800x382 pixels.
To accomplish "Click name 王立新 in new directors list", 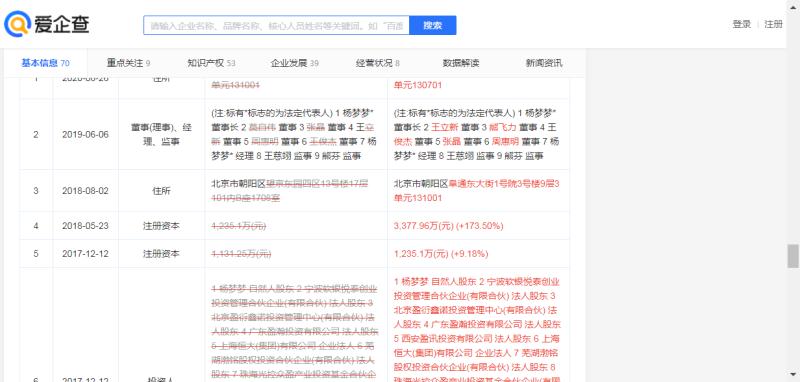I will [x=444, y=127].
